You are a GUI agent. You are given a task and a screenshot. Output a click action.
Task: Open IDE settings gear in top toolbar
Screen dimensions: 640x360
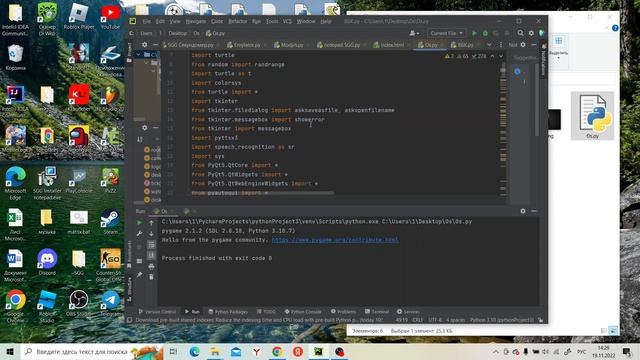531,33
